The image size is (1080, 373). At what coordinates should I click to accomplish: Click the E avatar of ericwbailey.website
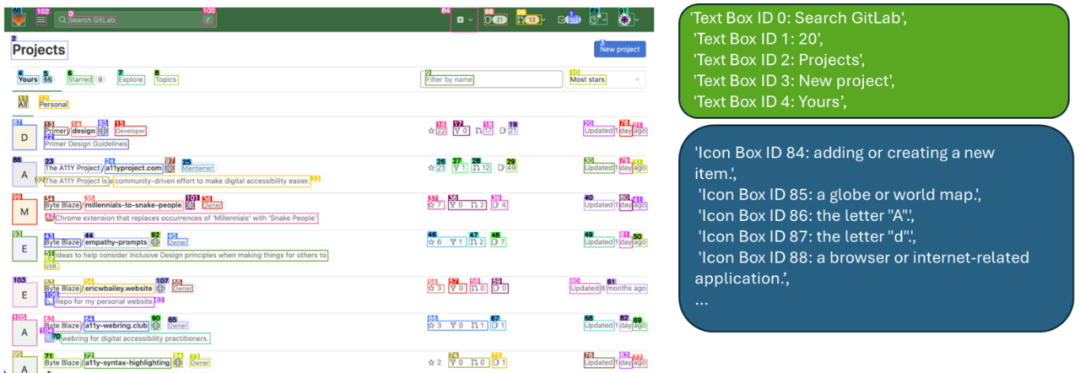[x=24, y=295]
